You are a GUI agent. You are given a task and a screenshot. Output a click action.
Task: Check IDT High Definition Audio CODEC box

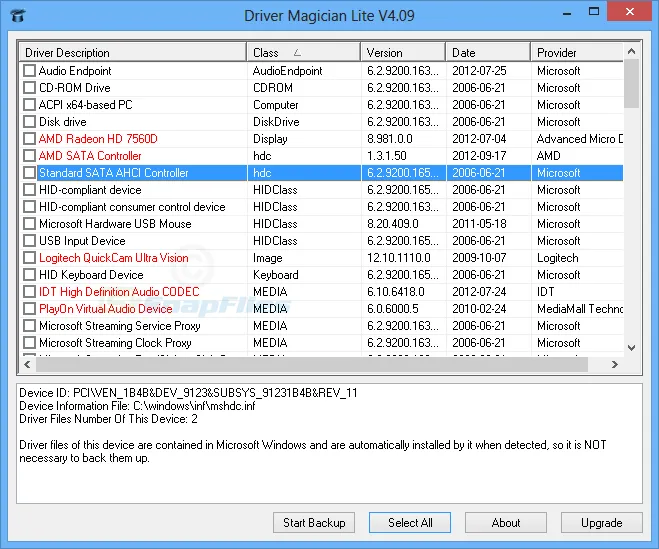tap(29, 292)
